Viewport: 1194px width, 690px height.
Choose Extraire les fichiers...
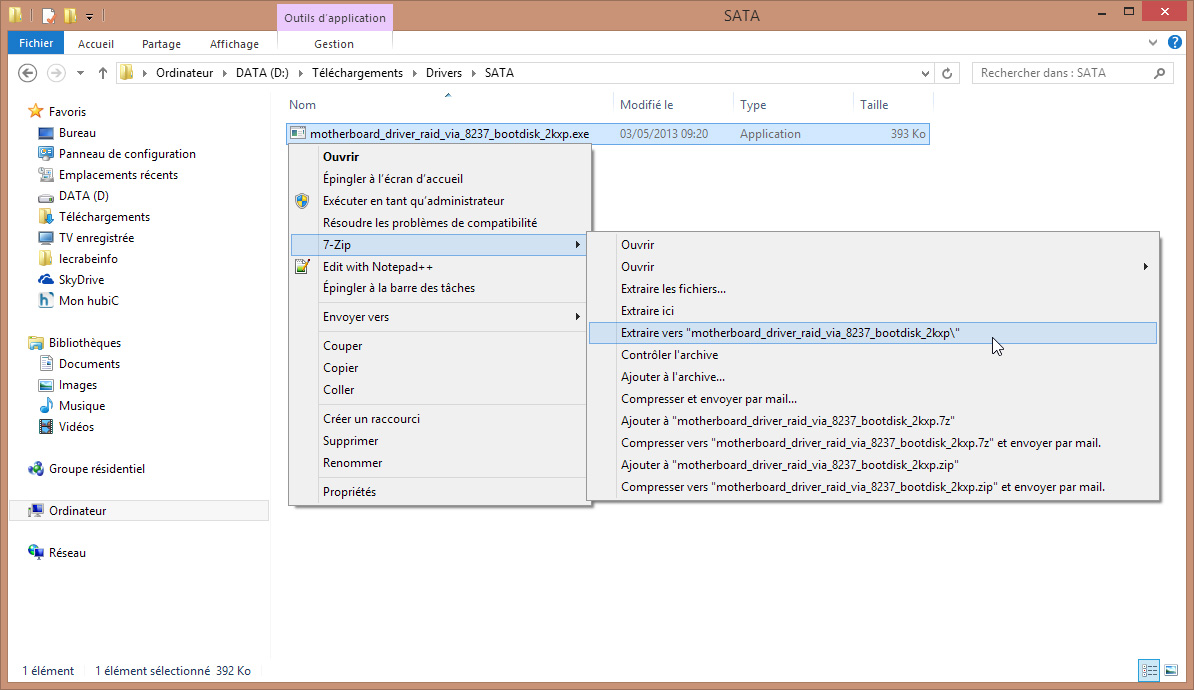(x=873, y=289)
